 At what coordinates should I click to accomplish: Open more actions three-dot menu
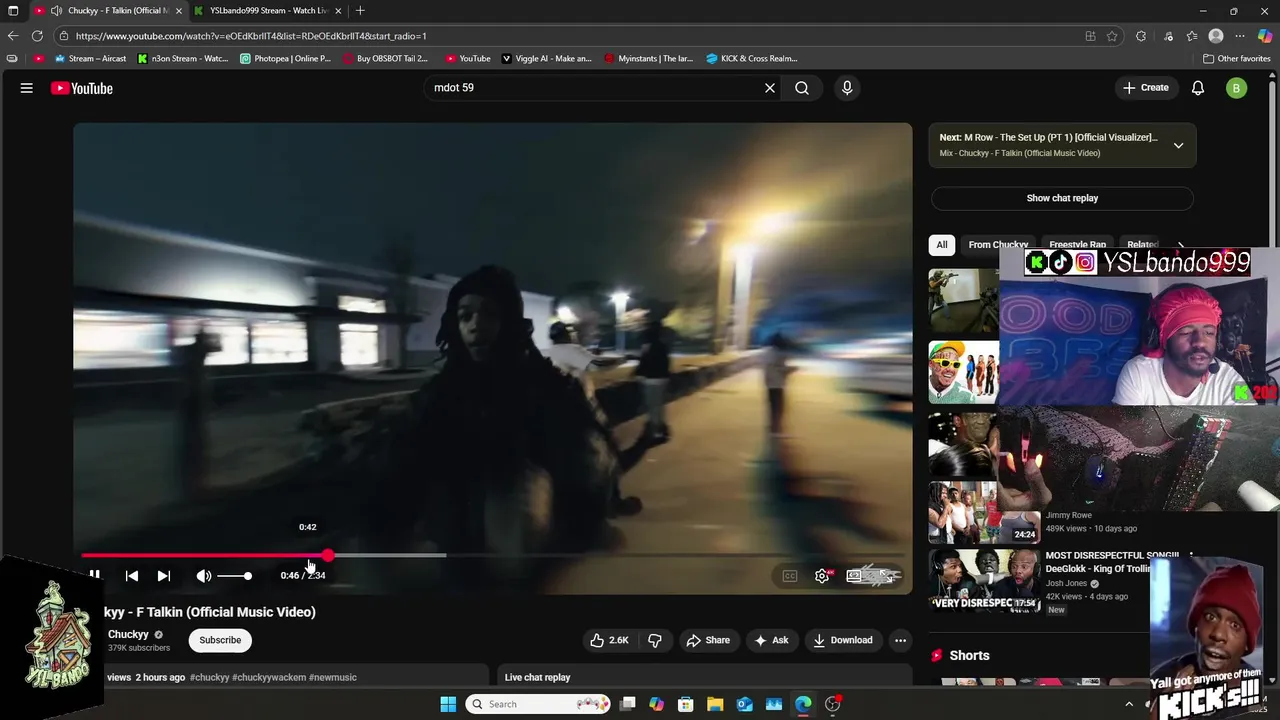click(900, 640)
